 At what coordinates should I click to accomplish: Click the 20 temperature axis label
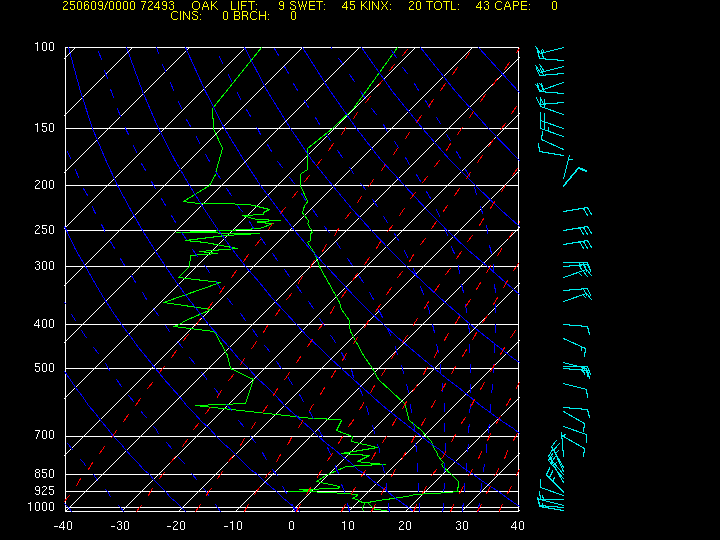[x=405, y=526]
